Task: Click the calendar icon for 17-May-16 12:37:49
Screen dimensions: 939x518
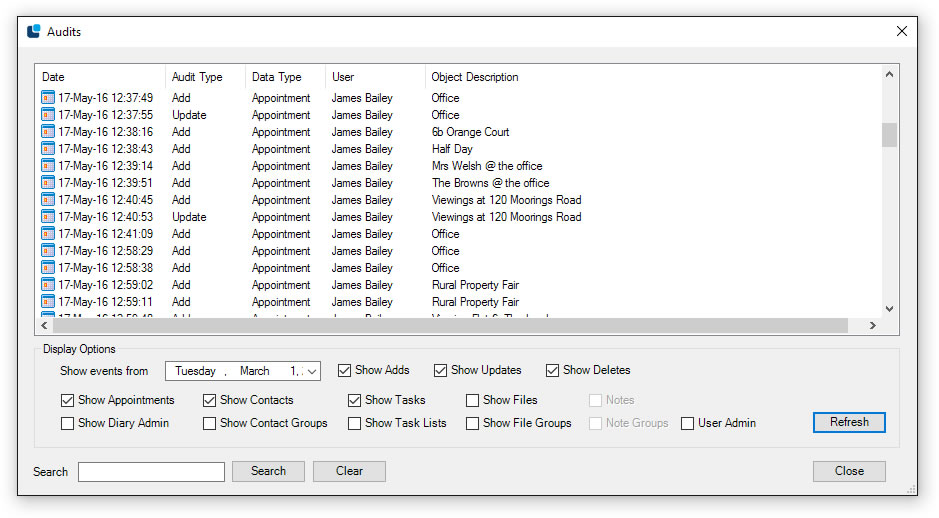Action: coord(48,98)
